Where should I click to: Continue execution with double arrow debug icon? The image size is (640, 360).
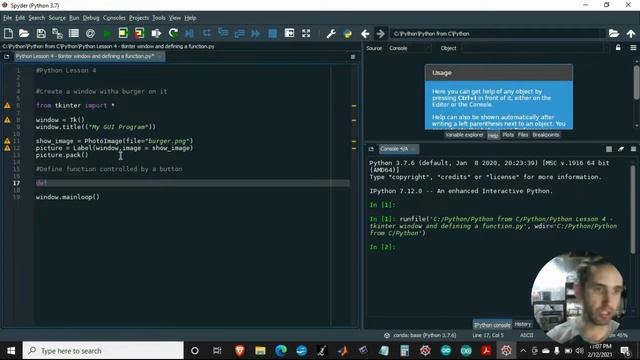[x=256, y=33]
